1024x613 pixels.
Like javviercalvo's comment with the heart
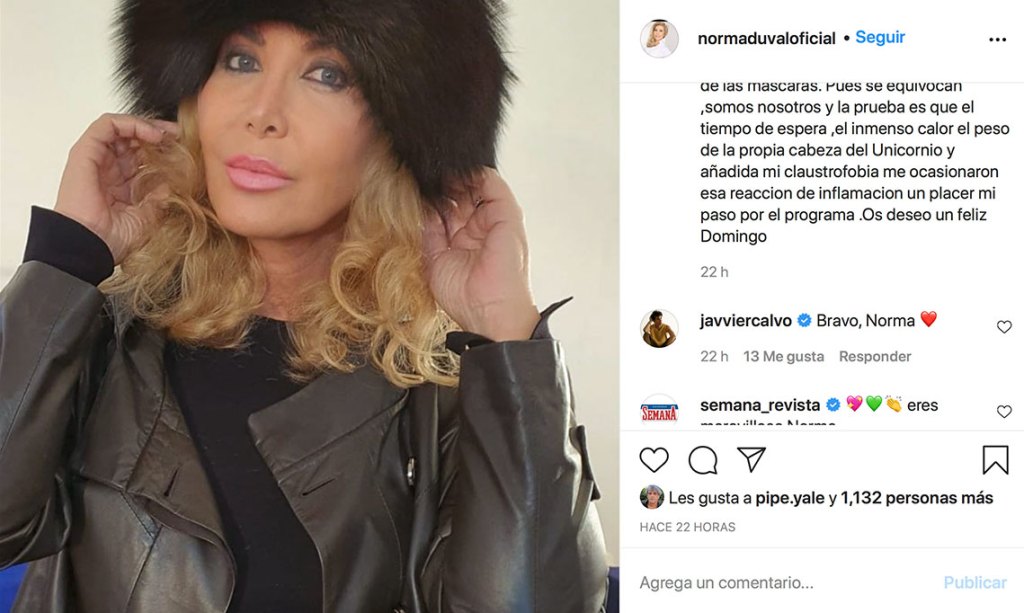tap(1004, 327)
